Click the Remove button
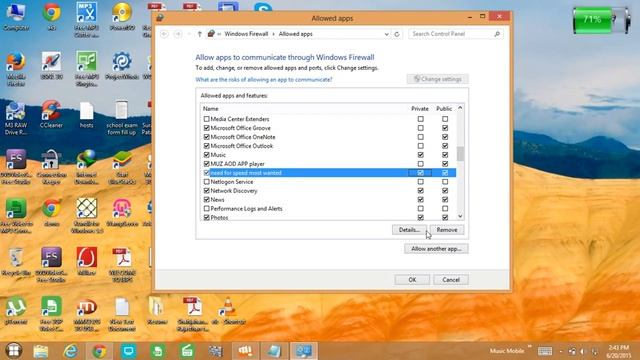 [447, 230]
